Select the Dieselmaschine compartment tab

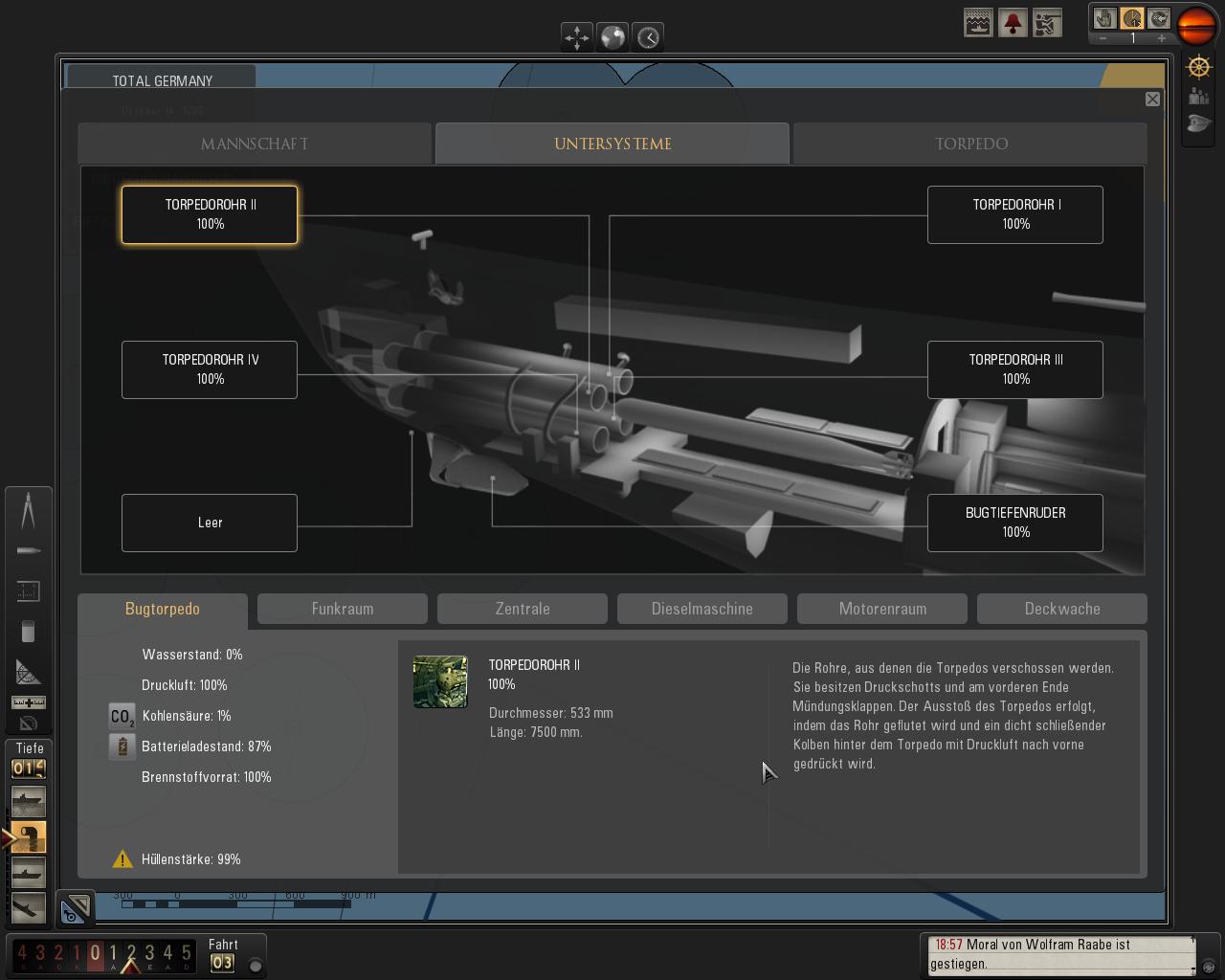point(702,609)
